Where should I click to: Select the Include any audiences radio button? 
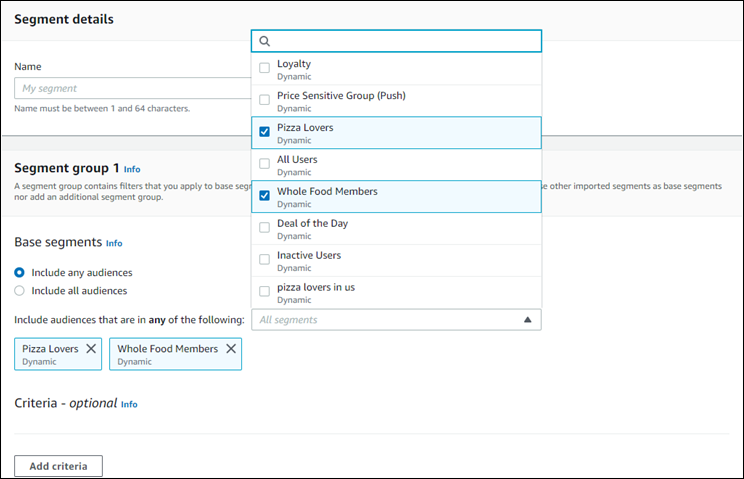(20, 272)
